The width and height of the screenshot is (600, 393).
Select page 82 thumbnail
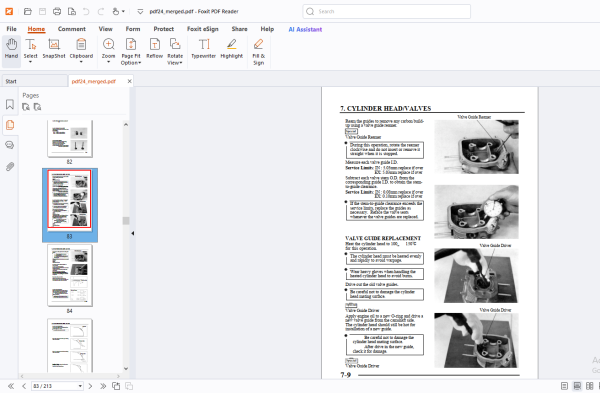(70, 139)
